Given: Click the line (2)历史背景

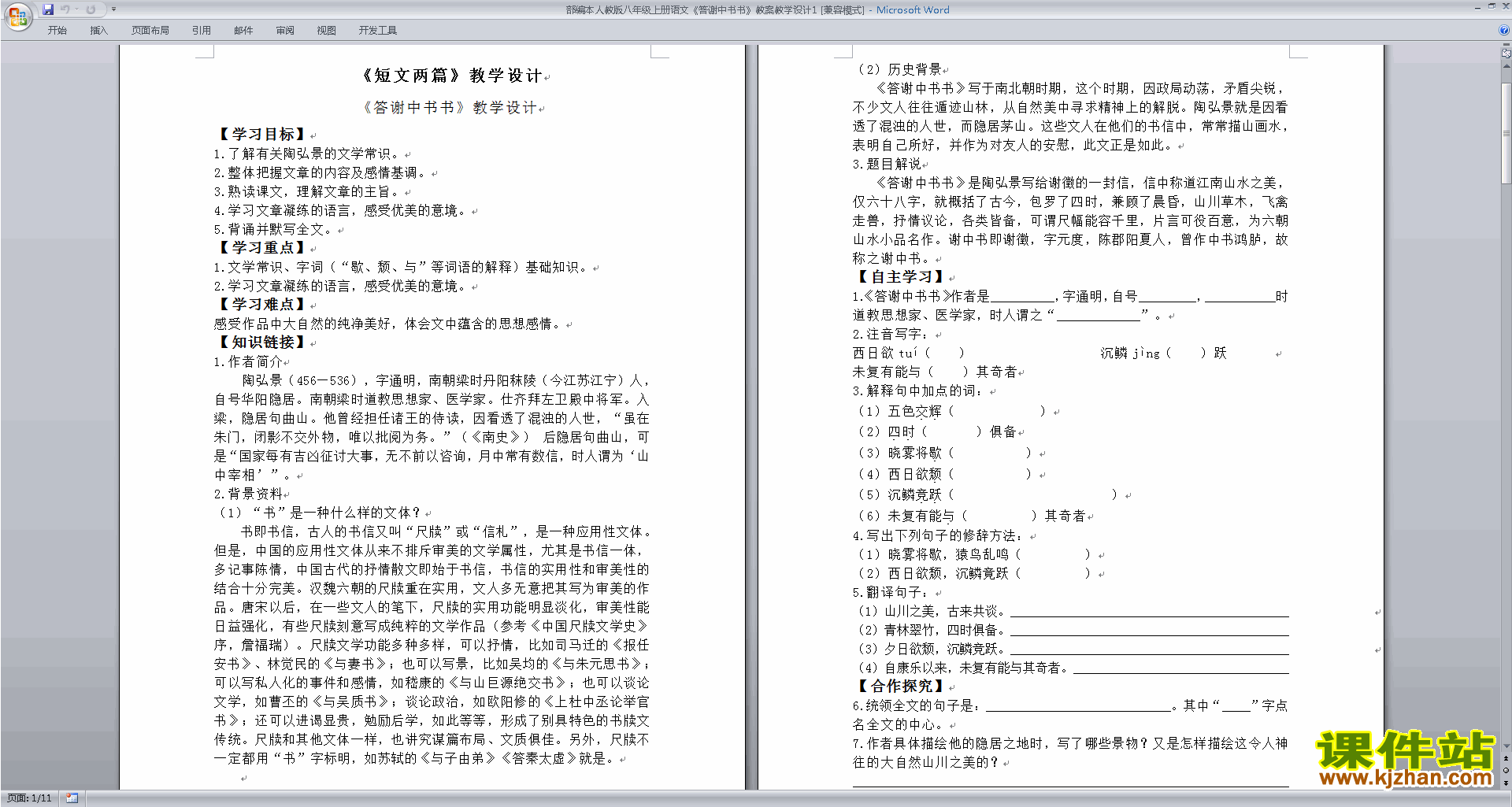Looking at the screenshot, I should pos(899,69).
